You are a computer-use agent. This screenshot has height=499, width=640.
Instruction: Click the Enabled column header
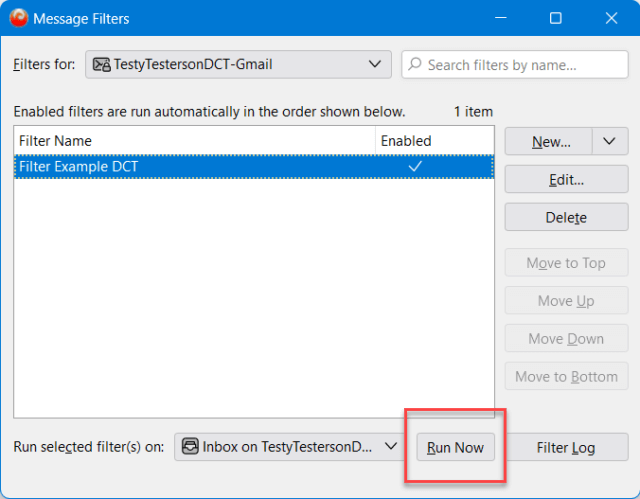[435, 141]
